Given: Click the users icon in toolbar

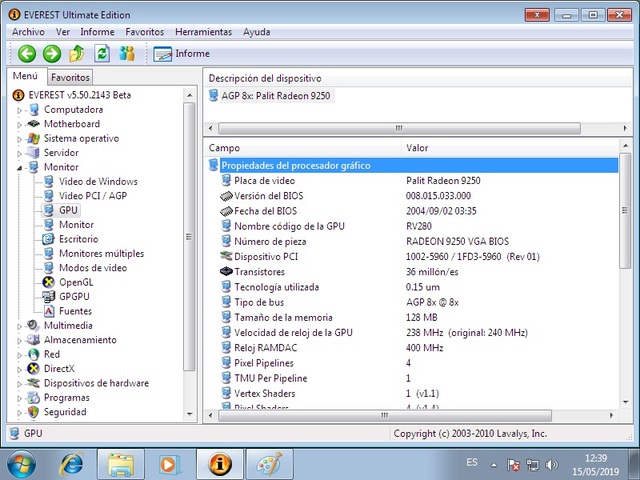Looking at the screenshot, I should coord(127,53).
